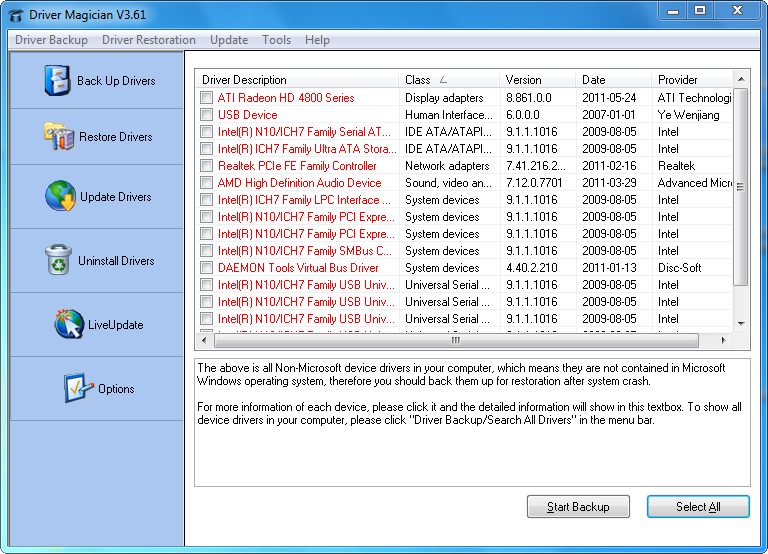
Task: Click the Uninstall Drivers recycle bin icon
Action: [58, 260]
